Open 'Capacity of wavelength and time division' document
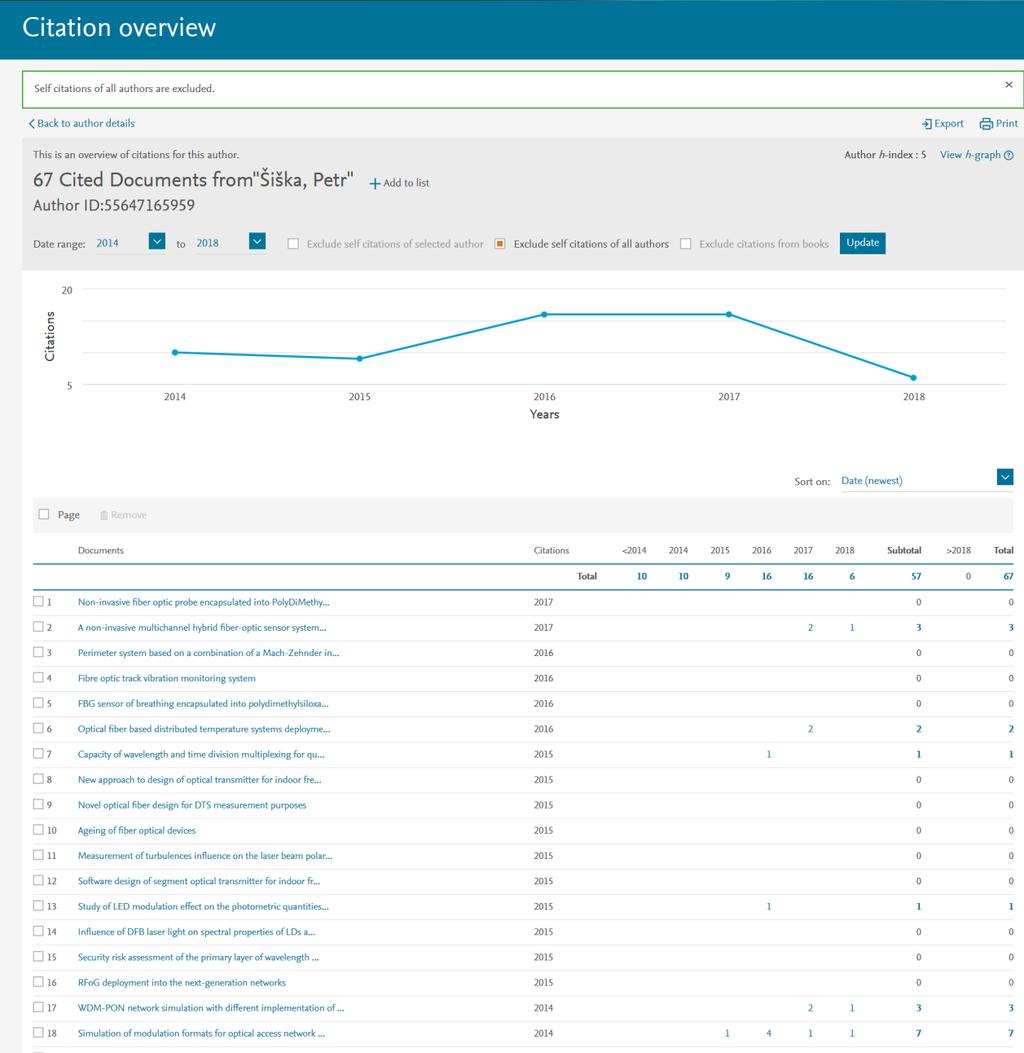The height and width of the screenshot is (1053, 1024). point(201,755)
